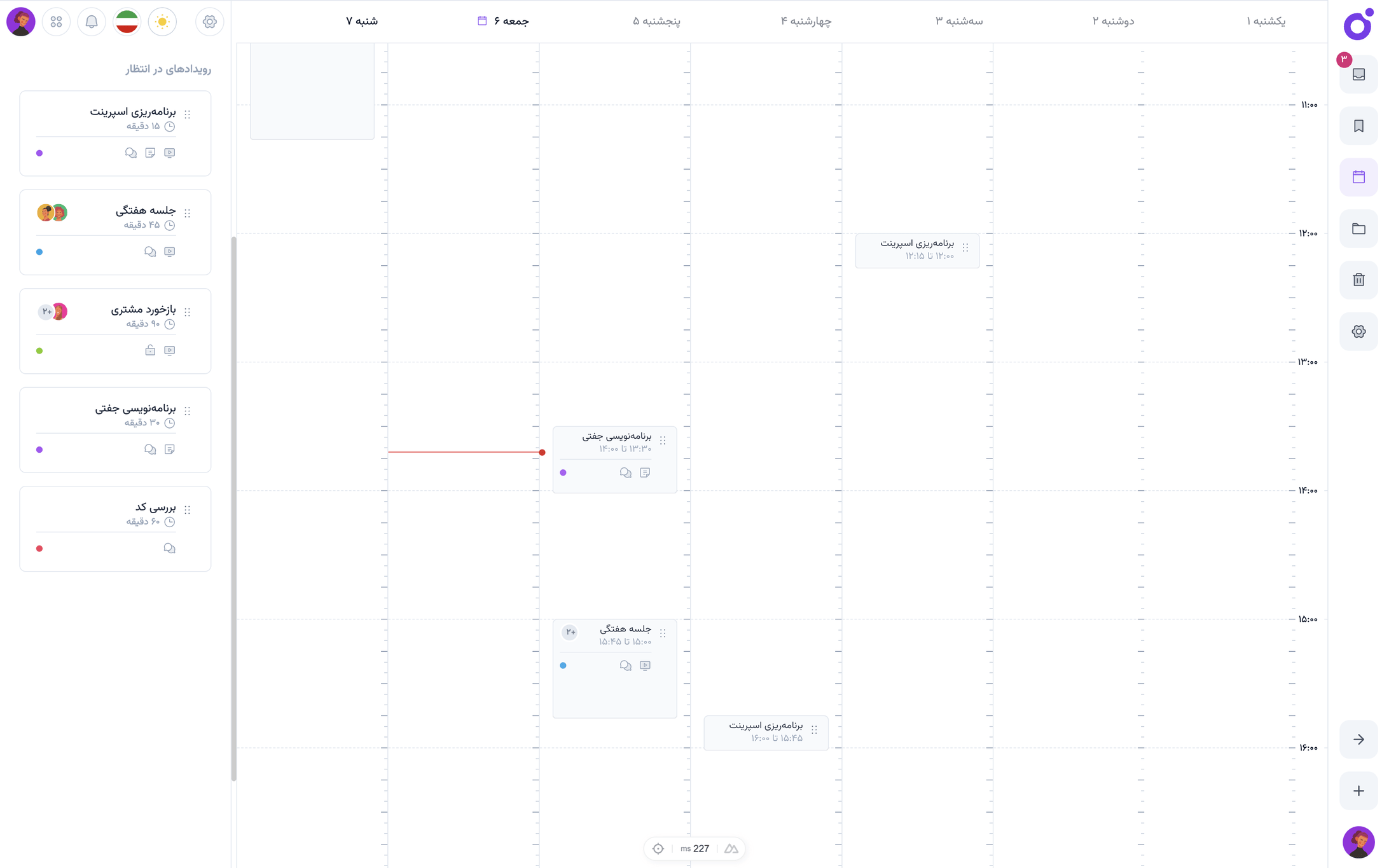Viewport: 1389px width, 868px height.
Task: Open notifications bell icon
Action: point(92,22)
